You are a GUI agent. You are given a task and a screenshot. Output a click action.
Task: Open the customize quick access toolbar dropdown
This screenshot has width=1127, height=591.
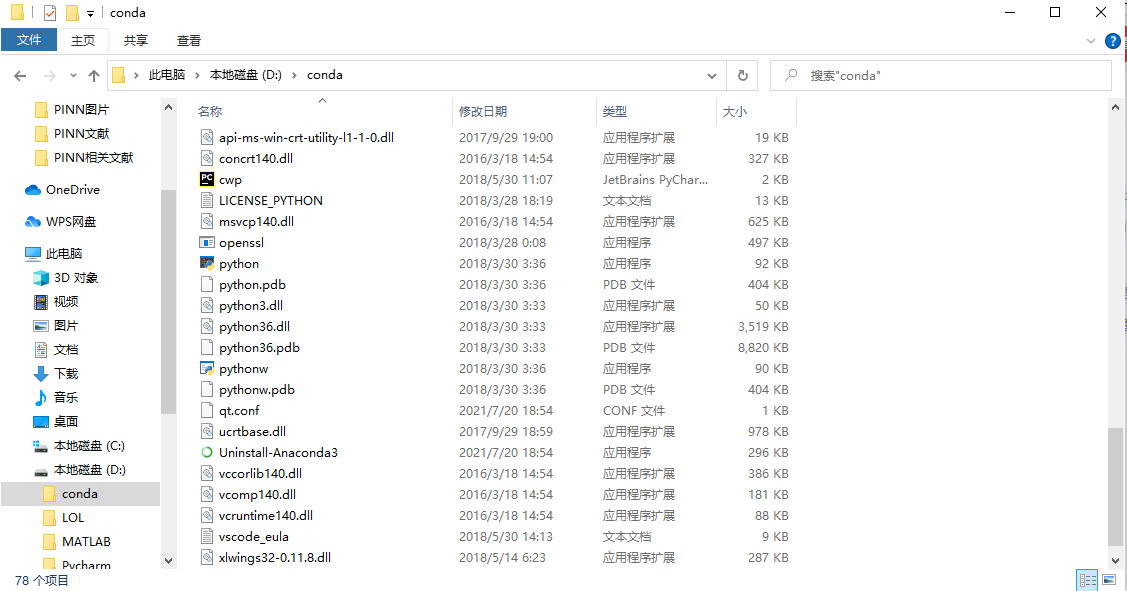[91, 14]
